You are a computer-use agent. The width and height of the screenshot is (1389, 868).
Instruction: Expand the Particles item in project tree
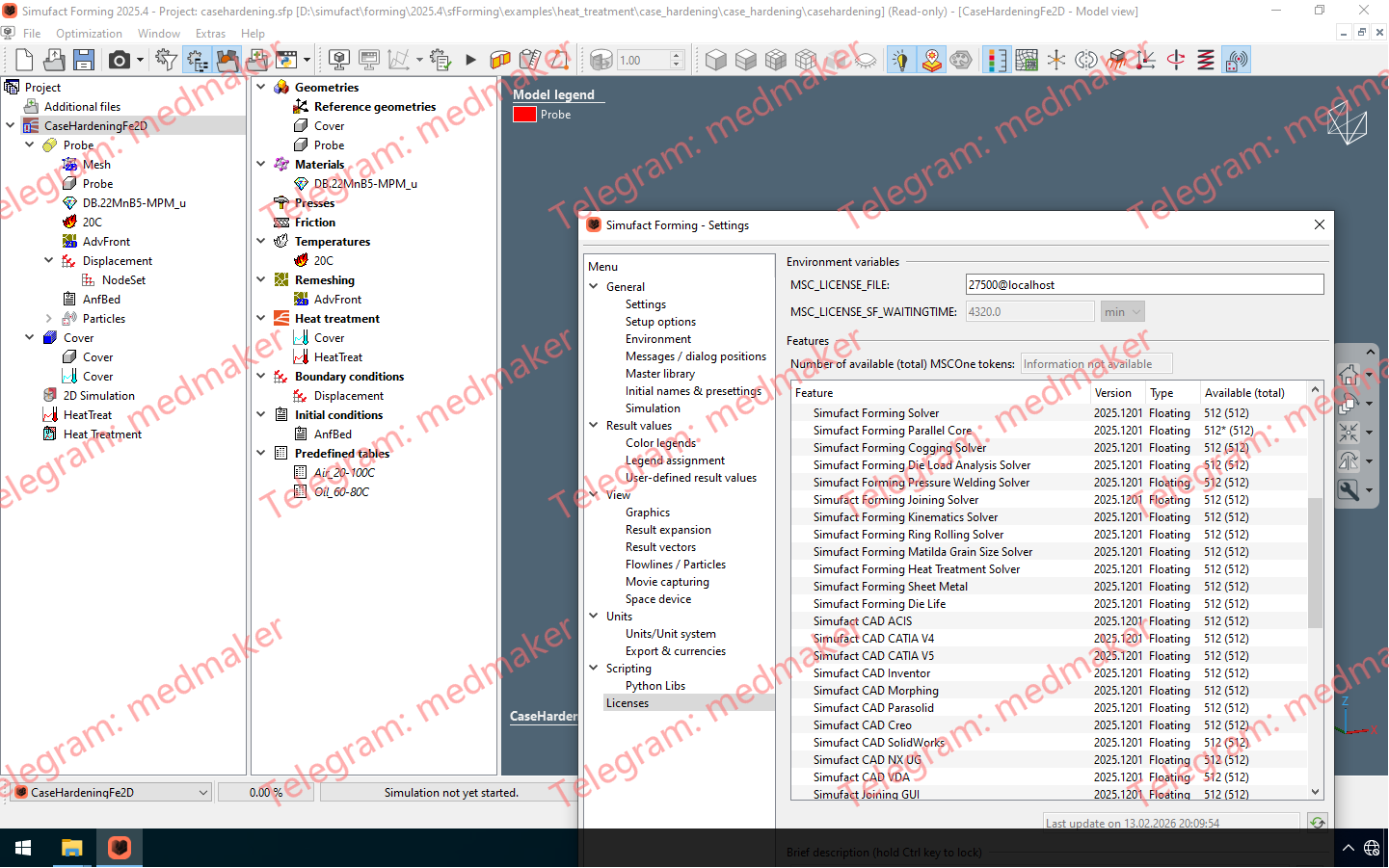[48, 318]
